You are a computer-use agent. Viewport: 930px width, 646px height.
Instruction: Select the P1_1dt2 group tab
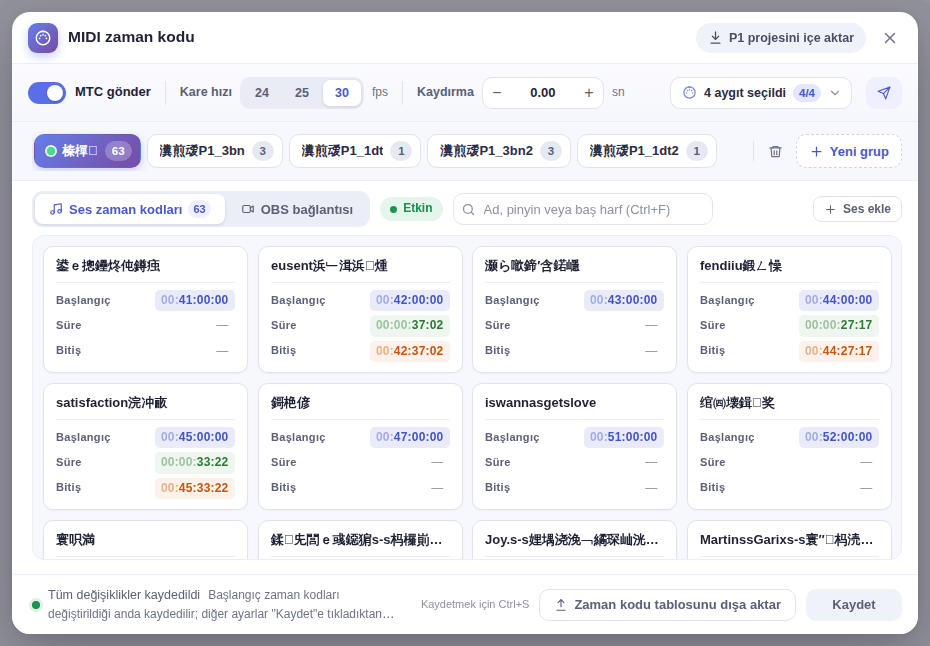[x=646, y=151]
